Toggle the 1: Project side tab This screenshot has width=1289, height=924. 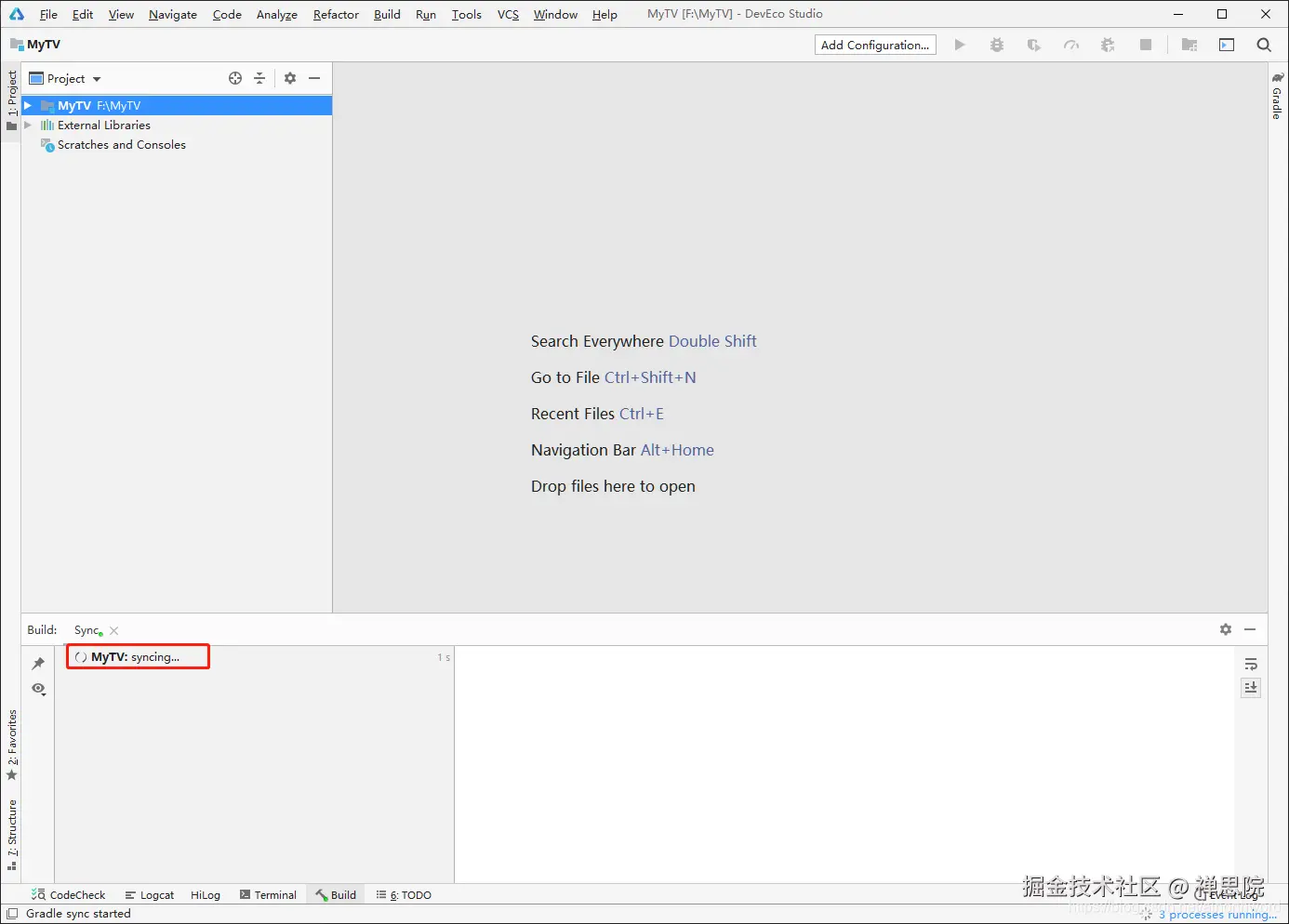click(x=11, y=101)
